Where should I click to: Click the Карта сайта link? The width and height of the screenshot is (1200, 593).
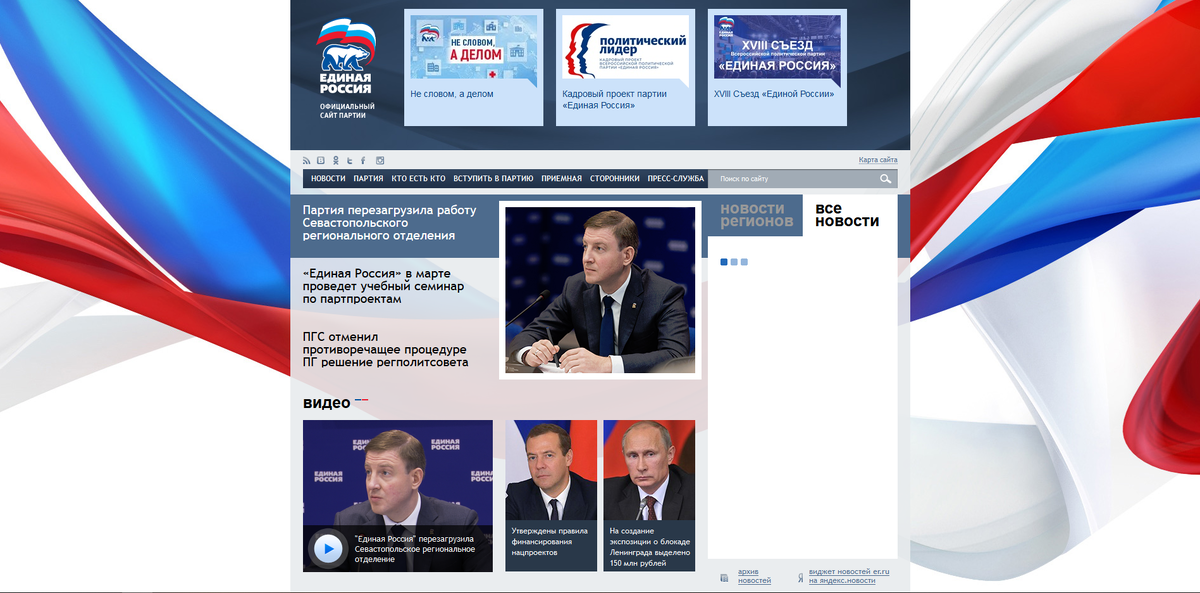tap(878, 160)
